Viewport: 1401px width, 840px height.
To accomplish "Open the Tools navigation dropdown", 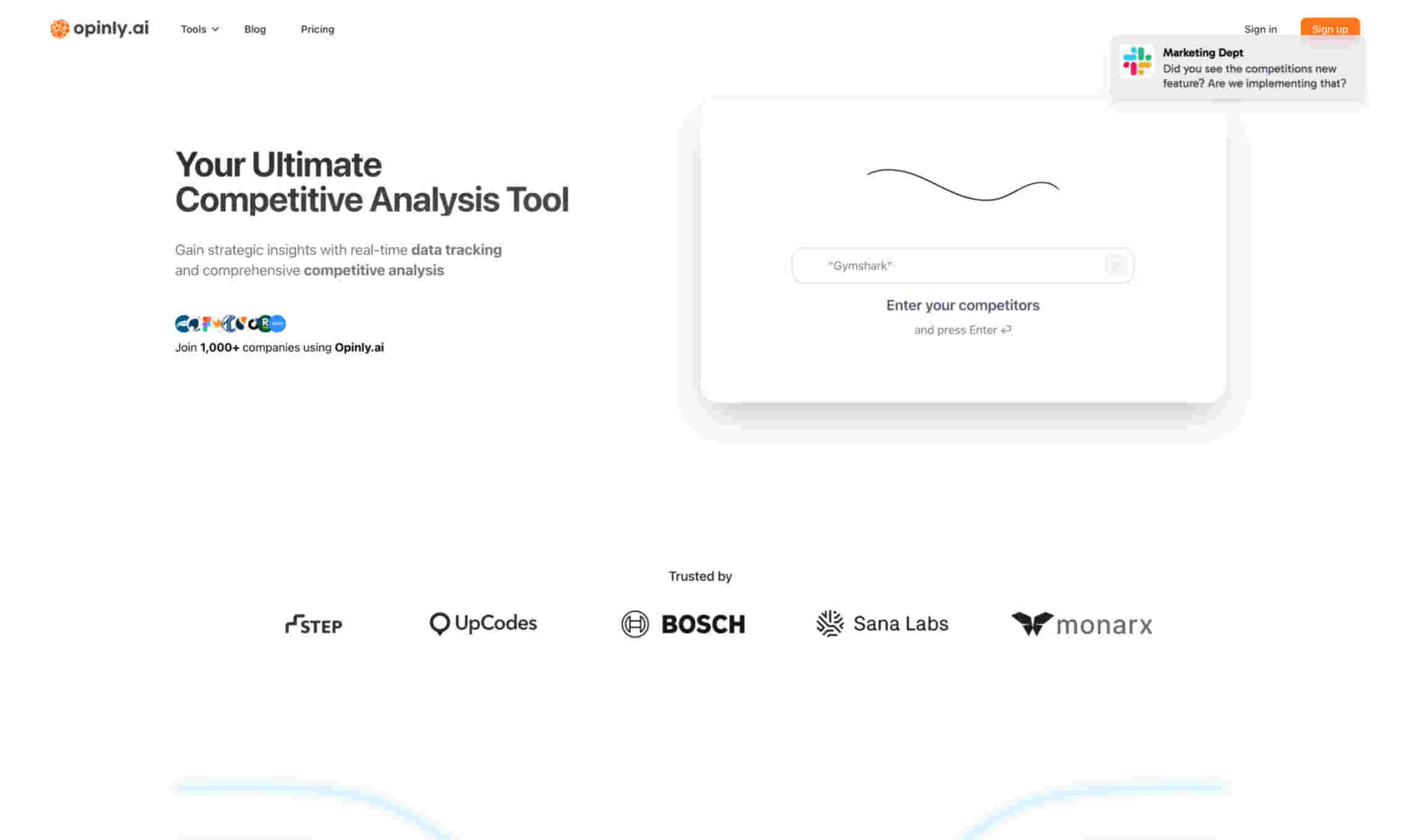I will click(197, 29).
